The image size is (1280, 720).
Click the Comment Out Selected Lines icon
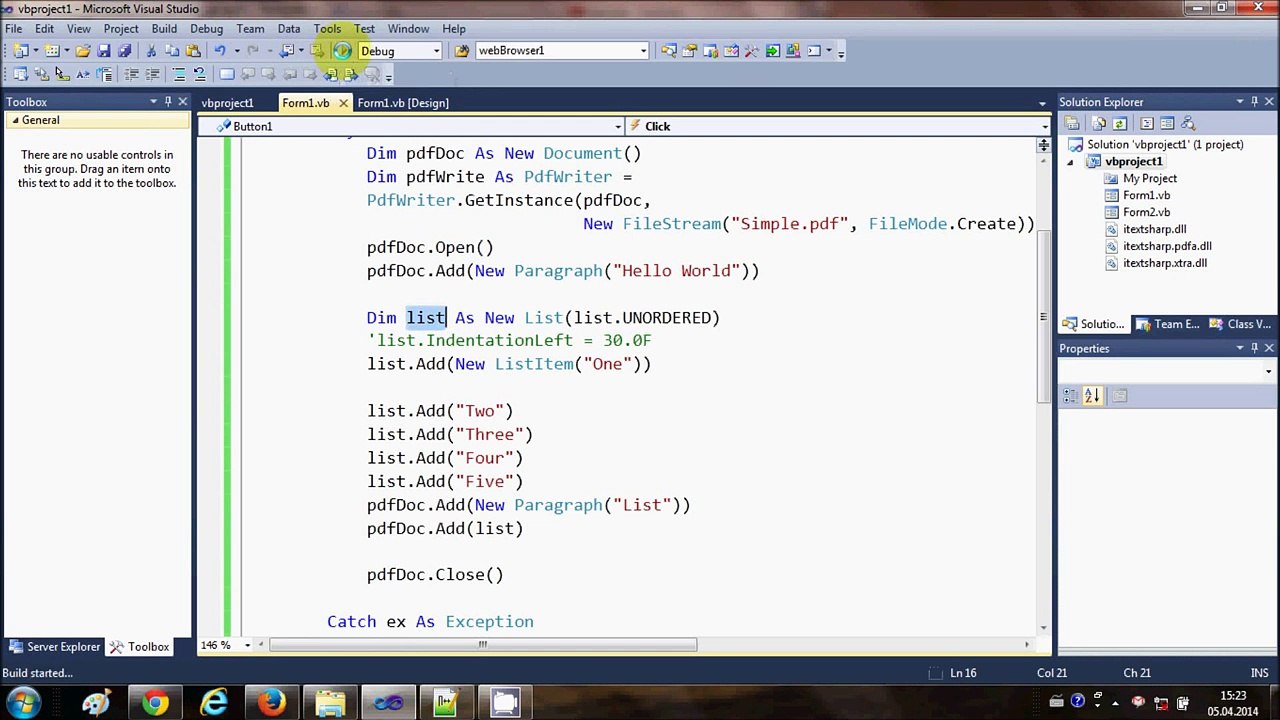tap(179, 74)
